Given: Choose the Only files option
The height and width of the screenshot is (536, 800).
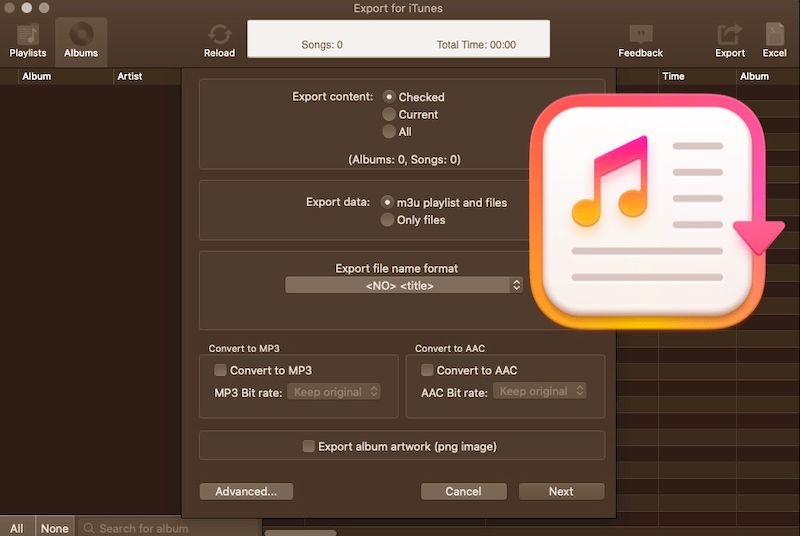Looking at the screenshot, I should [x=387, y=220].
